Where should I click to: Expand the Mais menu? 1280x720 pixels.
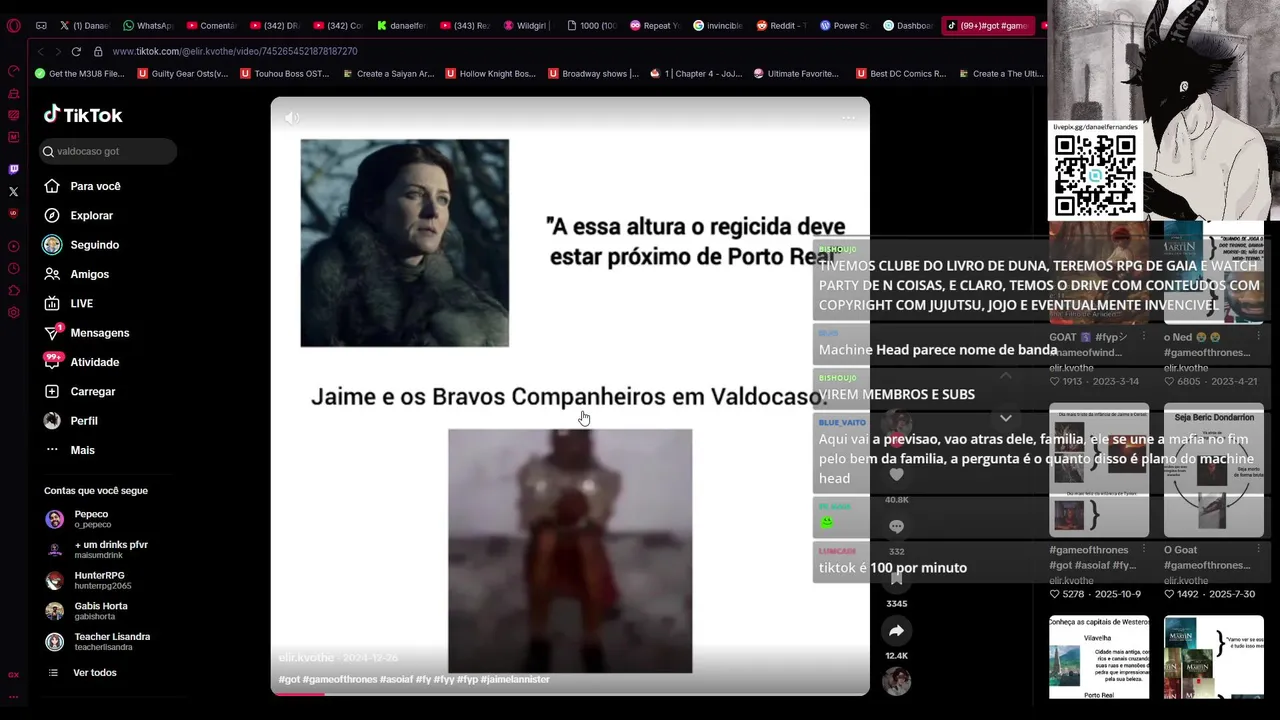coord(69,450)
